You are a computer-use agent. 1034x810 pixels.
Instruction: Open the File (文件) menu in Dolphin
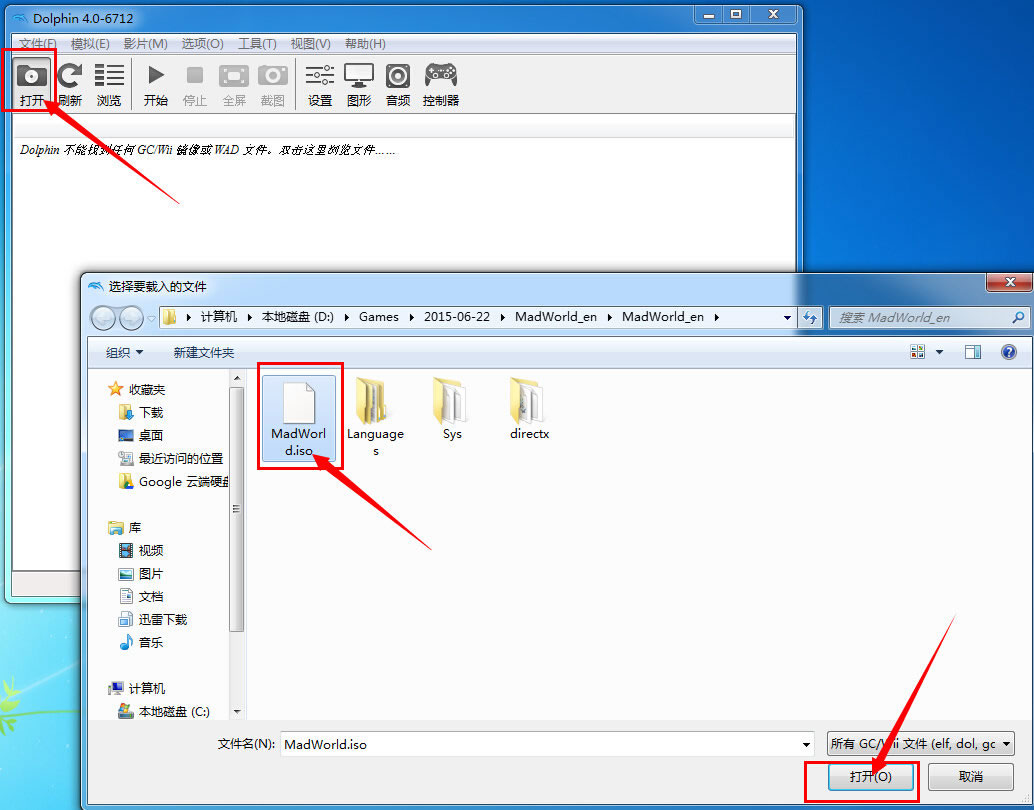click(x=38, y=44)
